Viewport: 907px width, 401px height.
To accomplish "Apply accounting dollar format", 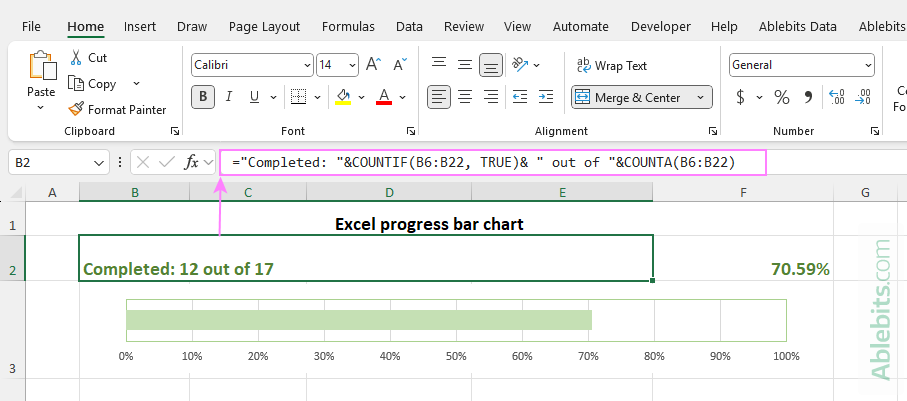I will (x=740, y=97).
